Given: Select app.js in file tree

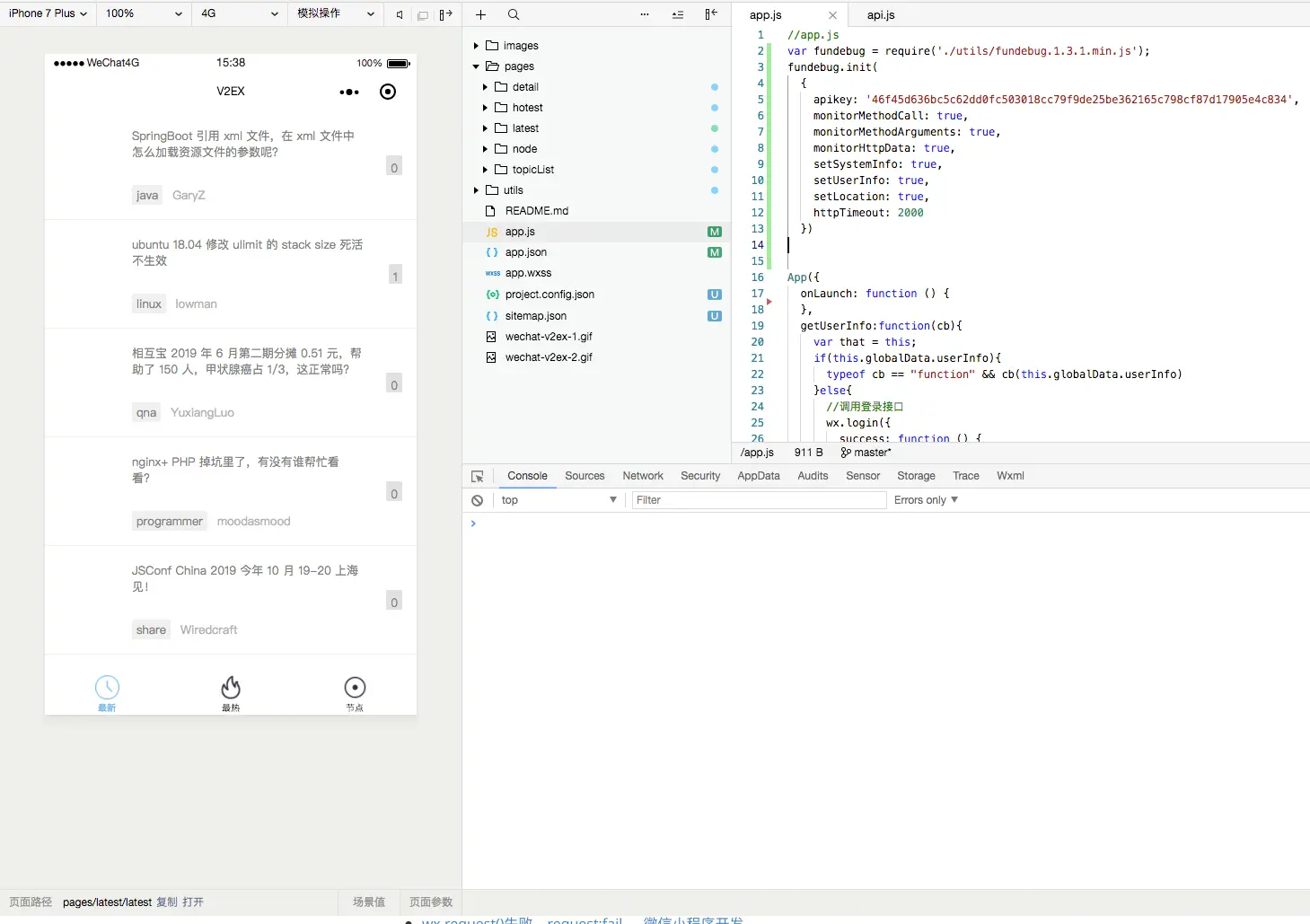Looking at the screenshot, I should pyautogui.click(x=596, y=232).
